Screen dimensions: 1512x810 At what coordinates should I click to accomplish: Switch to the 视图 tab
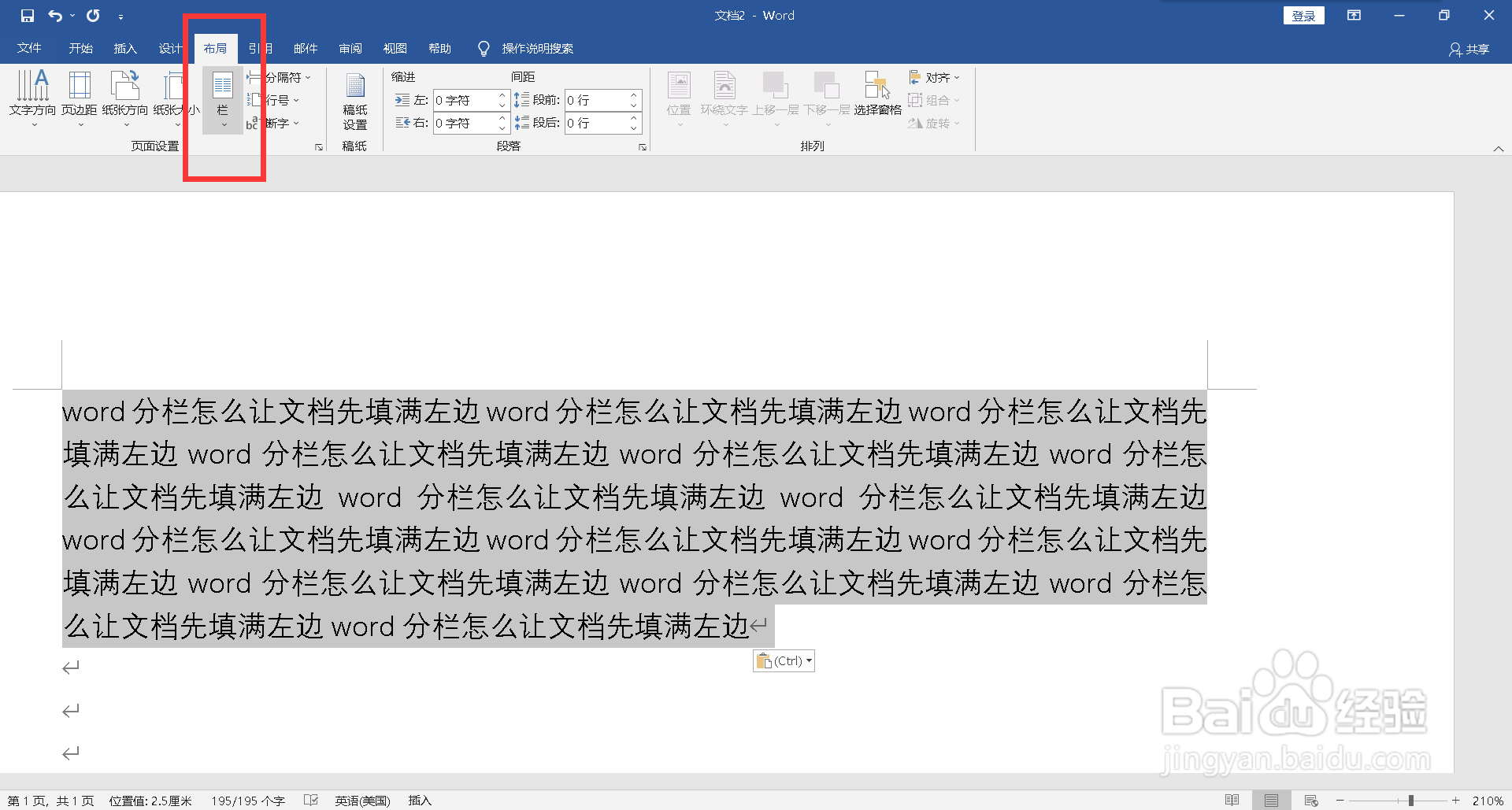(395, 49)
